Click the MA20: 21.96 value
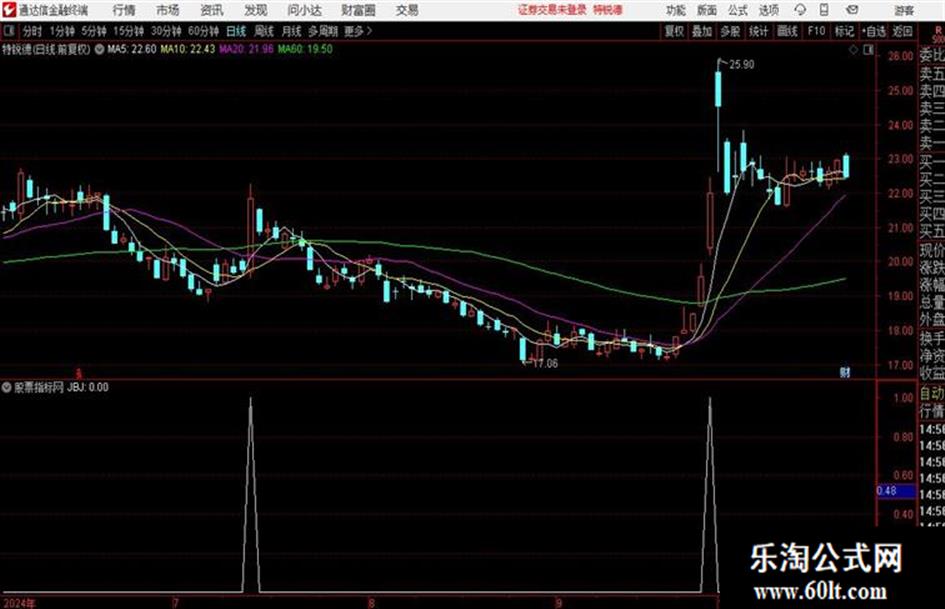The width and height of the screenshot is (945, 609). 246,49
